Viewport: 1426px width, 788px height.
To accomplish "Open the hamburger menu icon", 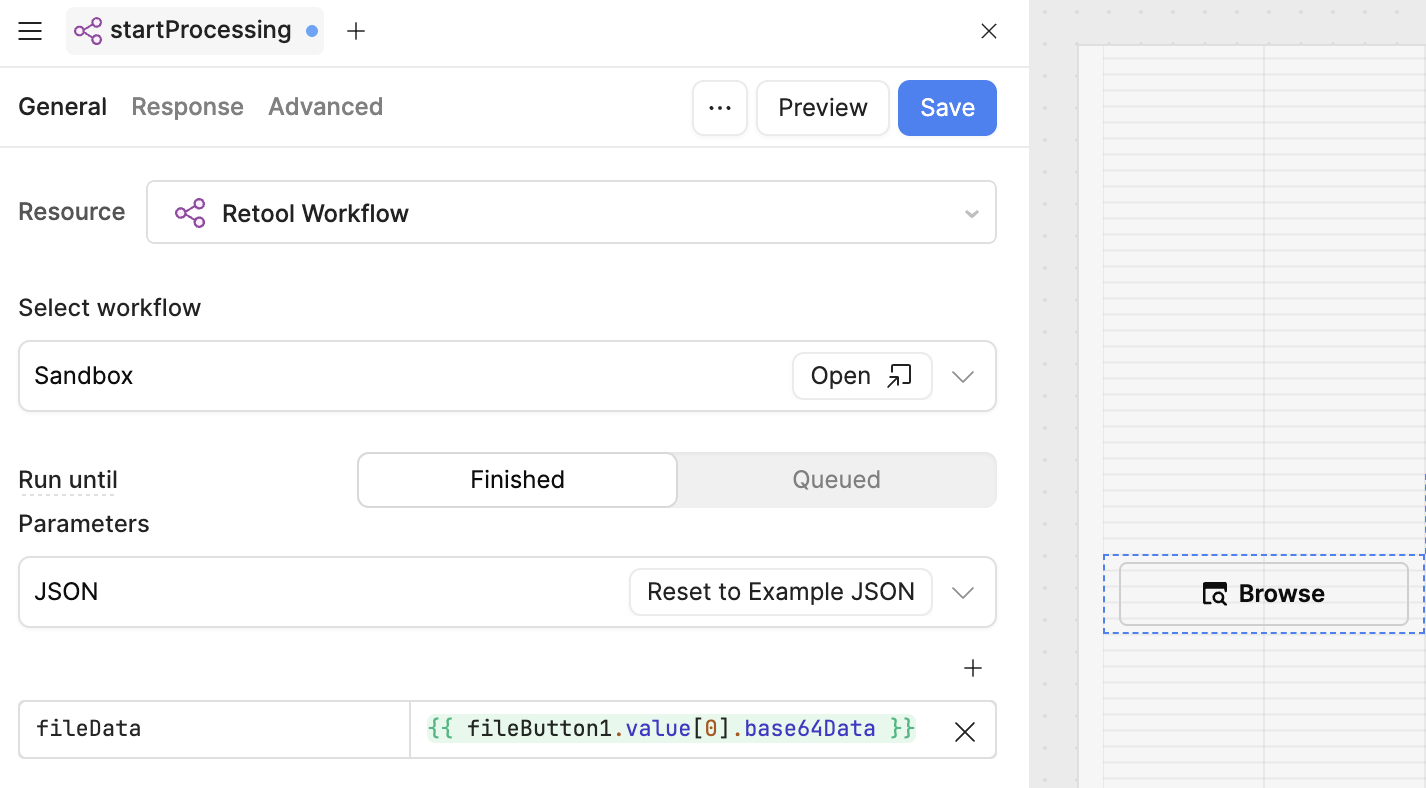I will click(x=30, y=31).
